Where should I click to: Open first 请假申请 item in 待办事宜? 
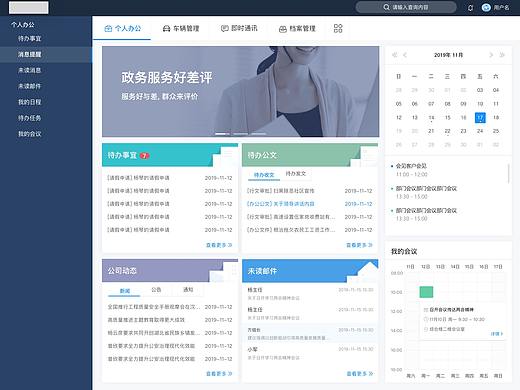point(170,178)
